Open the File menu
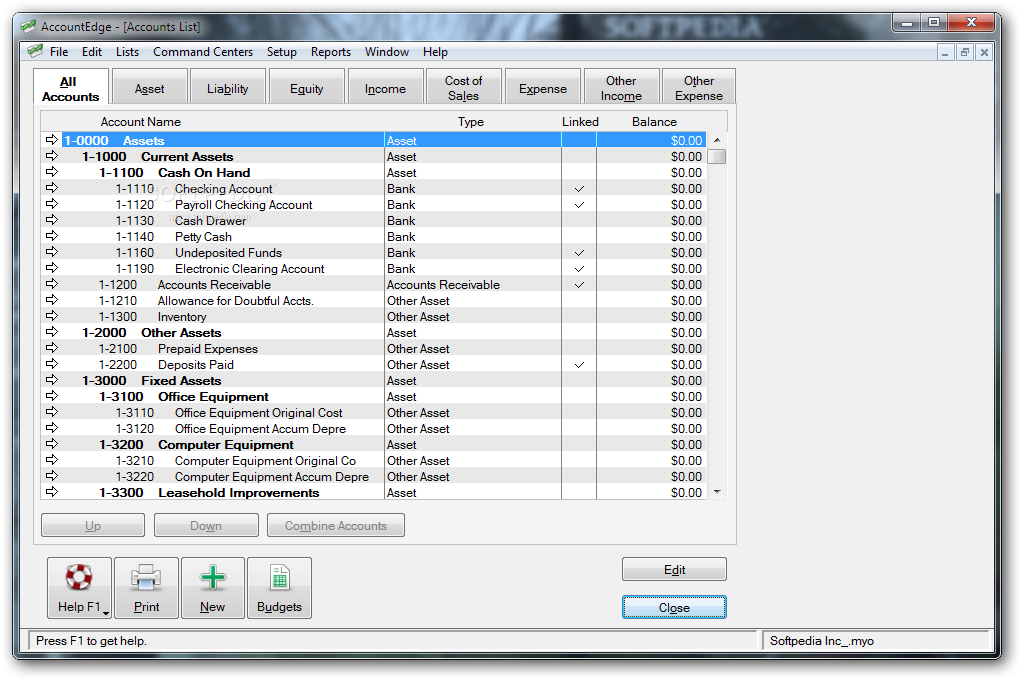 (59, 52)
